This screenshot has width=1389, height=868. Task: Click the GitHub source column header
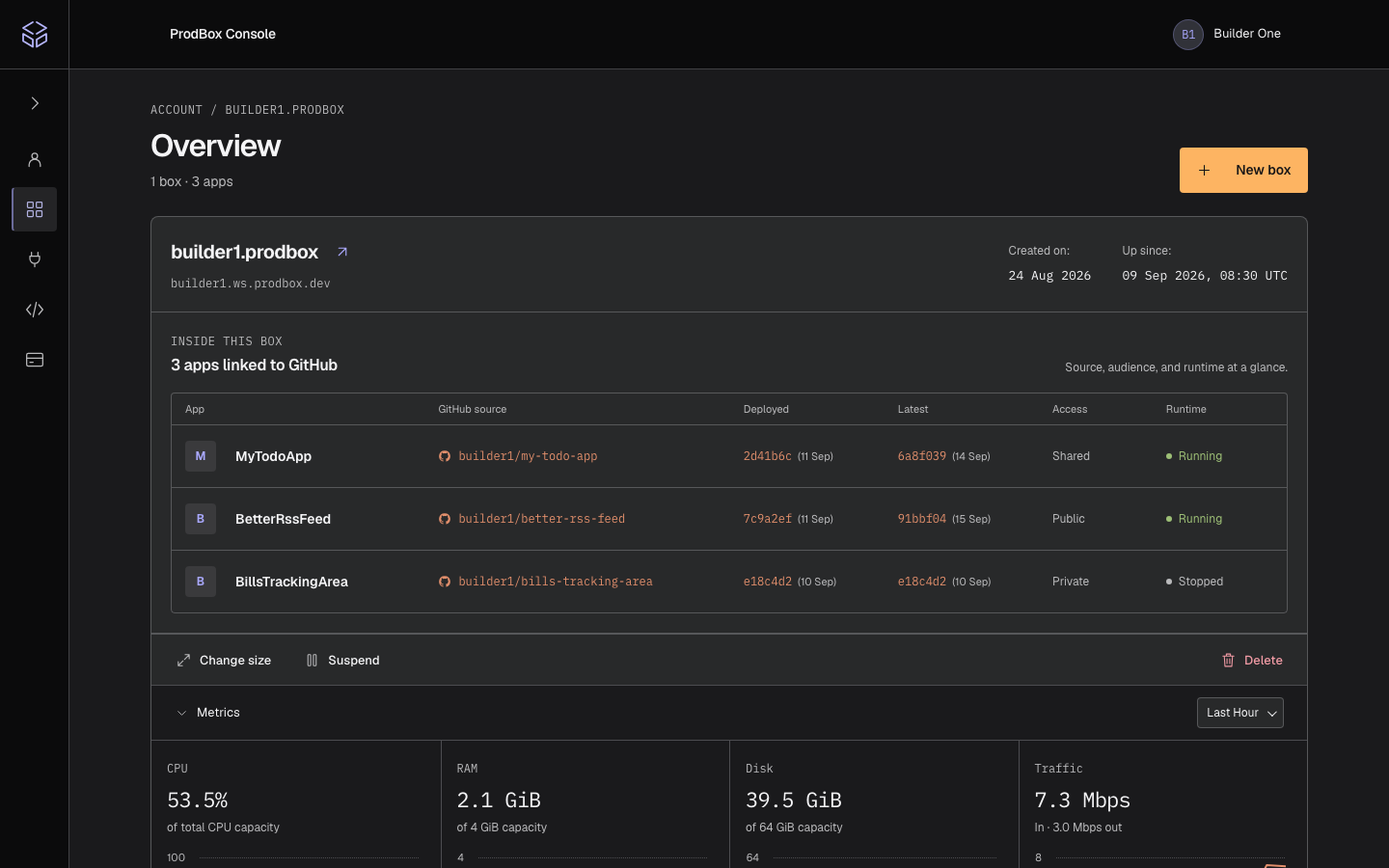tap(472, 409)
